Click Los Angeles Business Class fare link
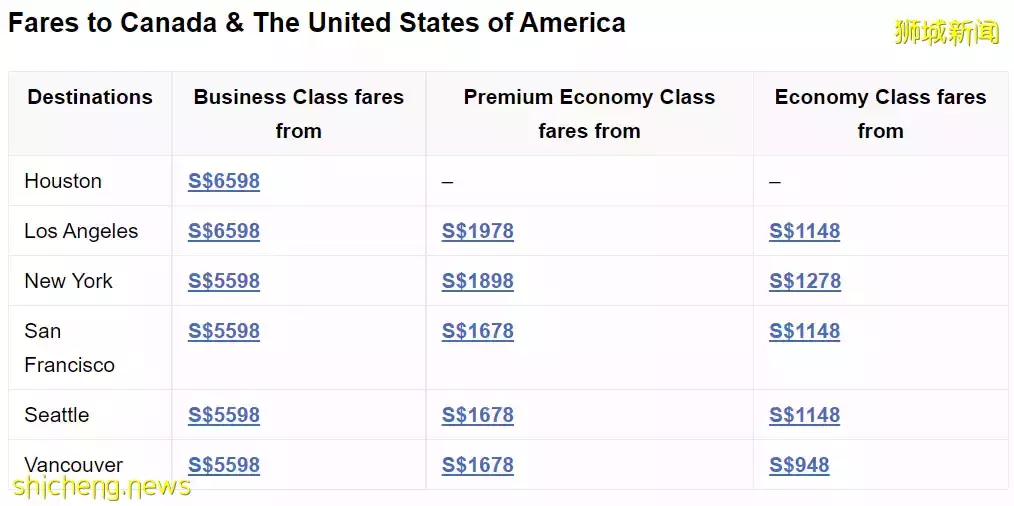The image size is (1014, 506). tap(224, 231)
